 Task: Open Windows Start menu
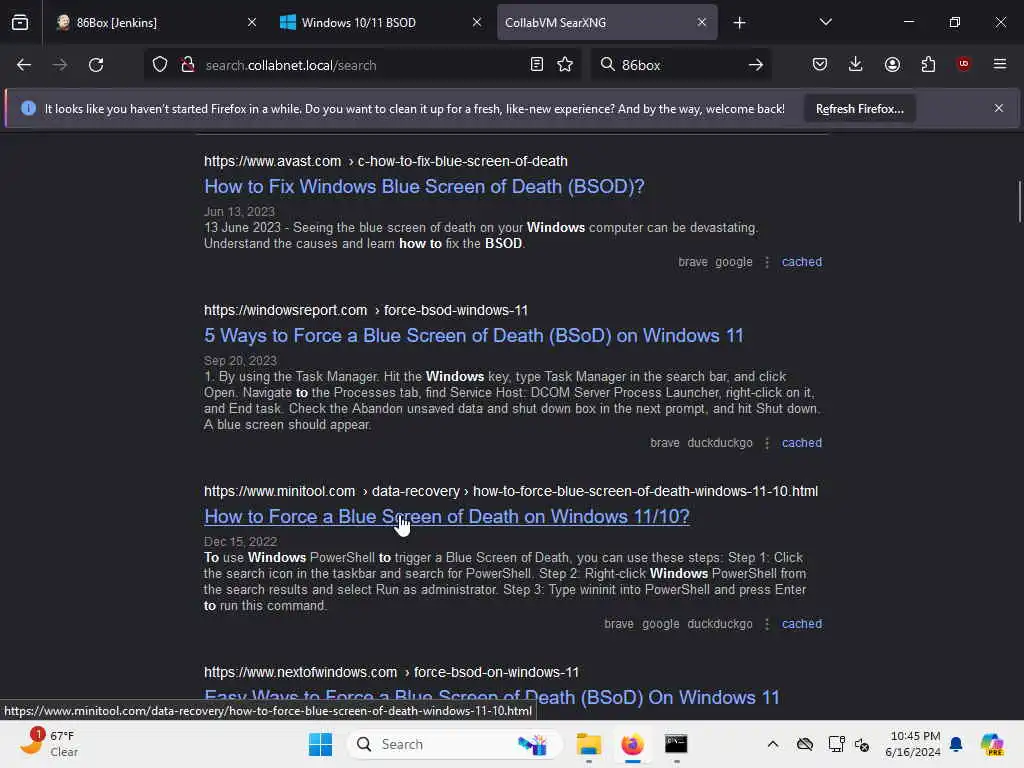(x=320, y=744)
